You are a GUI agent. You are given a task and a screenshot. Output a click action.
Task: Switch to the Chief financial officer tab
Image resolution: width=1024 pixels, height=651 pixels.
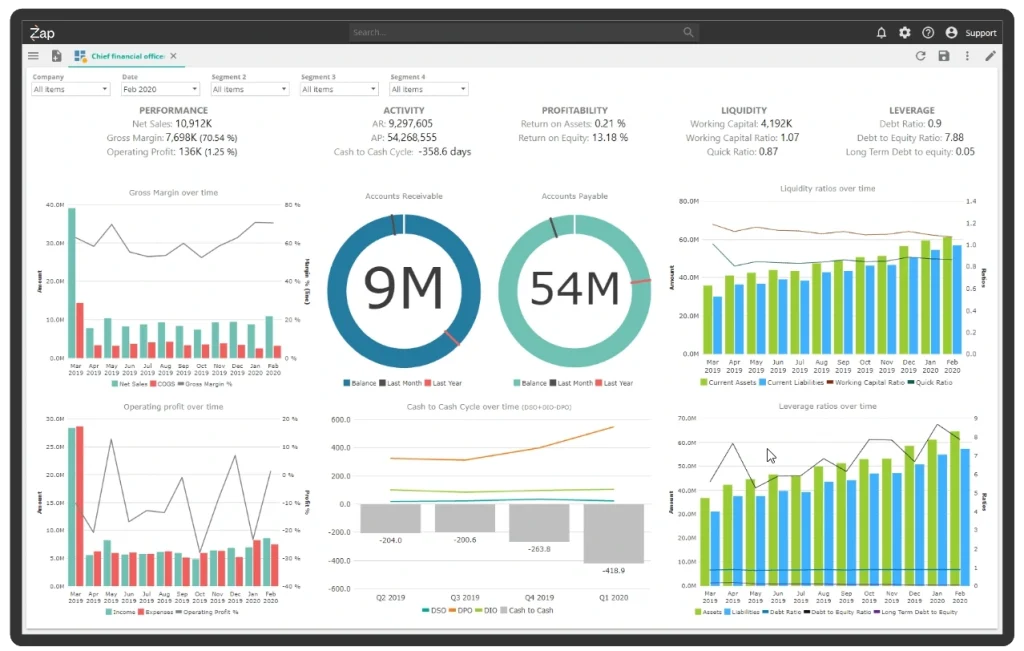tap(126, 56)
